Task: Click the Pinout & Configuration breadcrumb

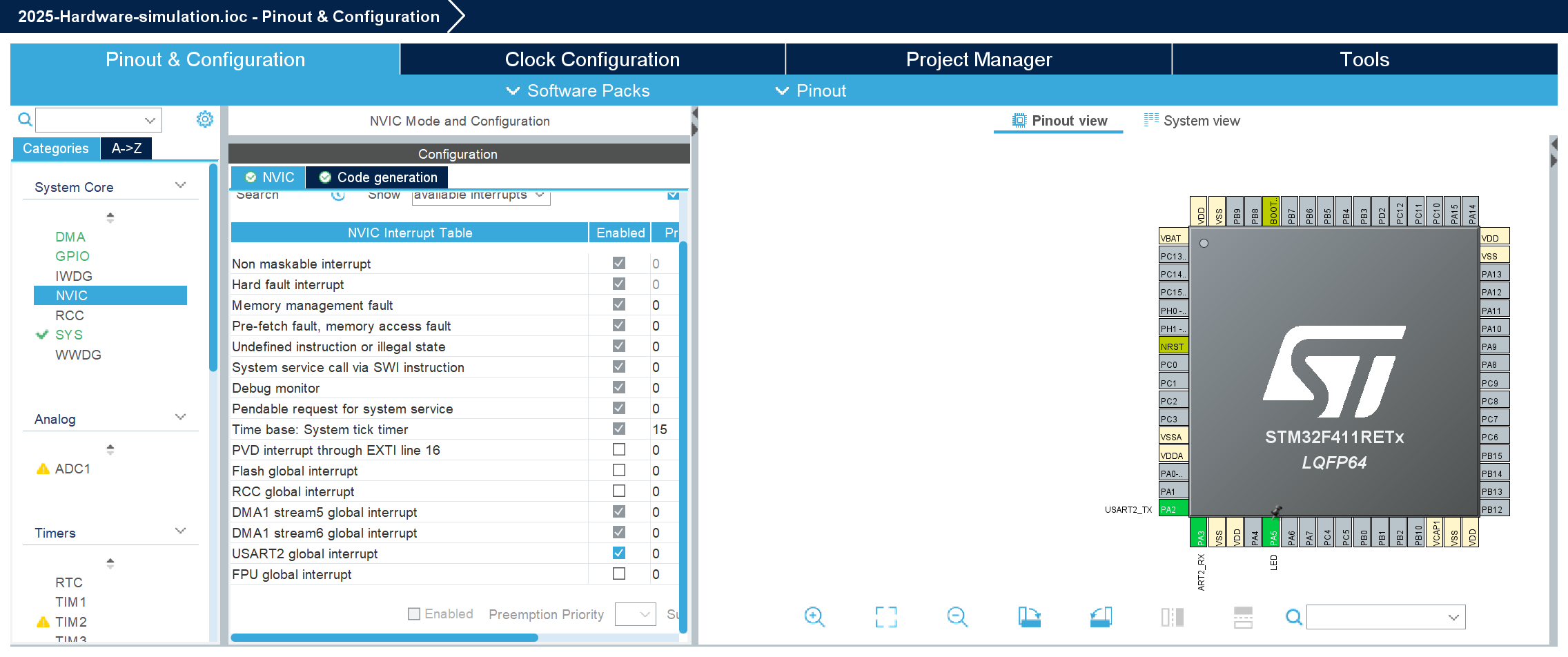Action: coord(228,17)
